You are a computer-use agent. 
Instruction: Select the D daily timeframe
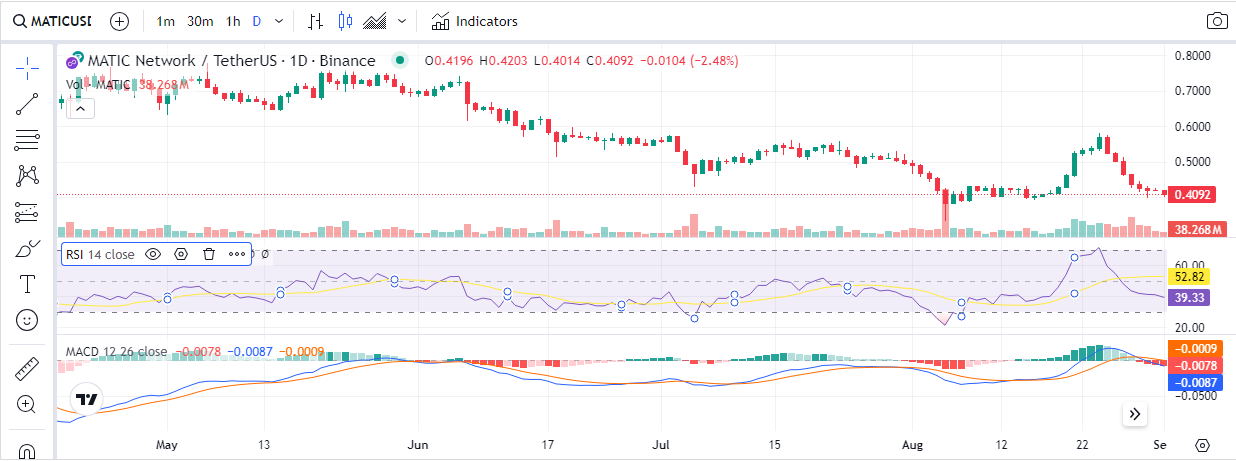tap(257, 21)
